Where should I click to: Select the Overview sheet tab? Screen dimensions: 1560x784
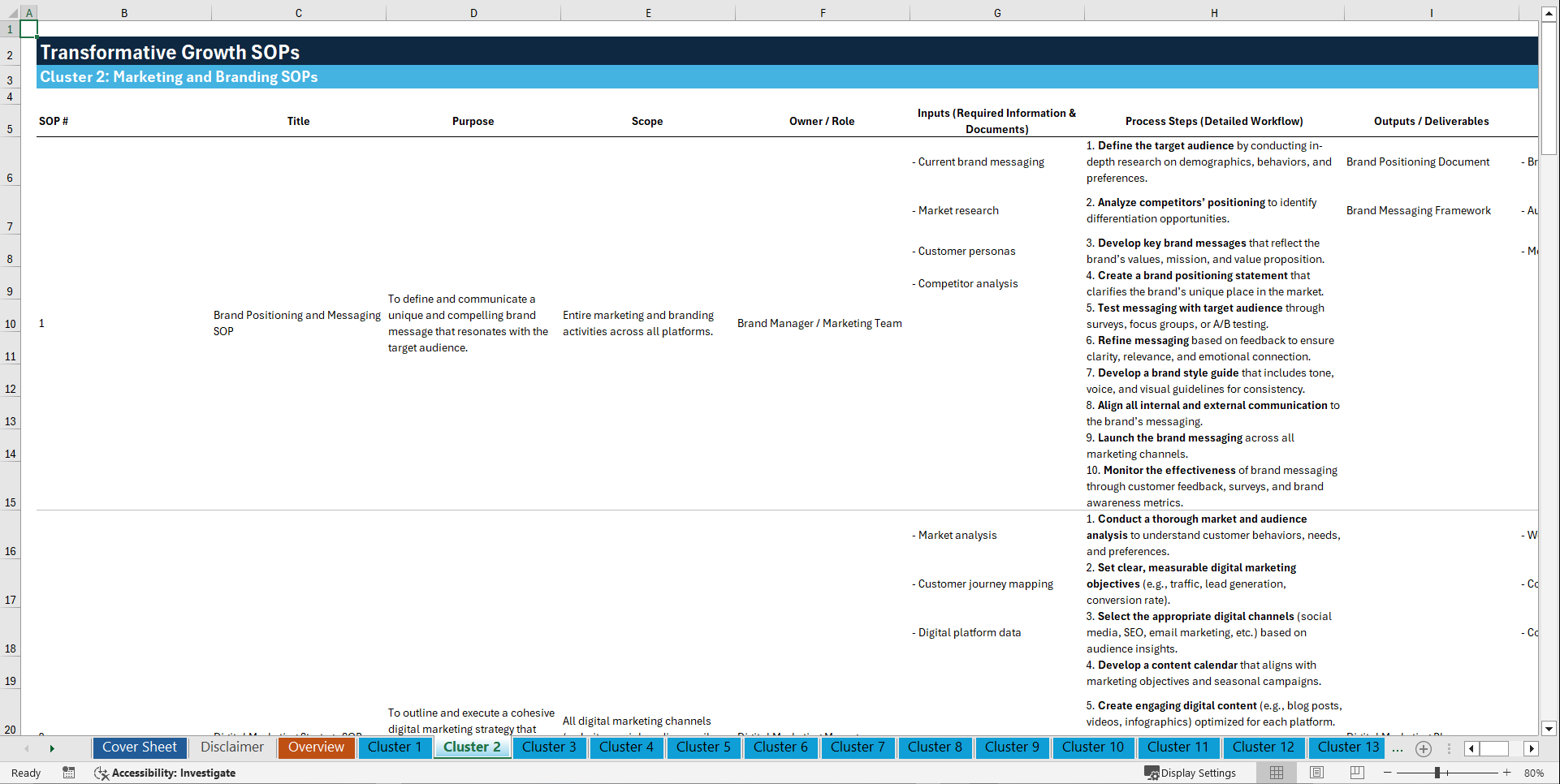(x=316, y=747)
